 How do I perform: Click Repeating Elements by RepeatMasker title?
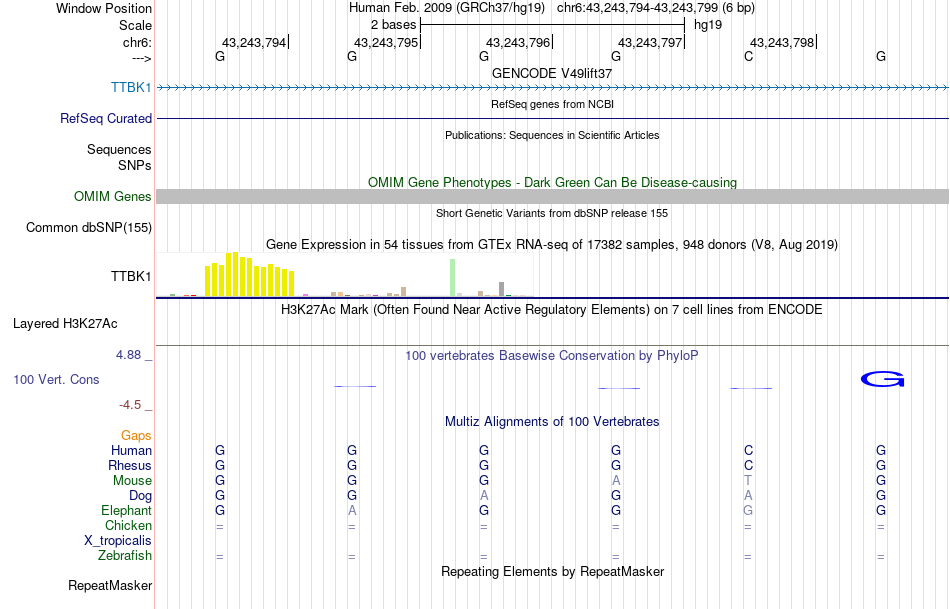552,571
